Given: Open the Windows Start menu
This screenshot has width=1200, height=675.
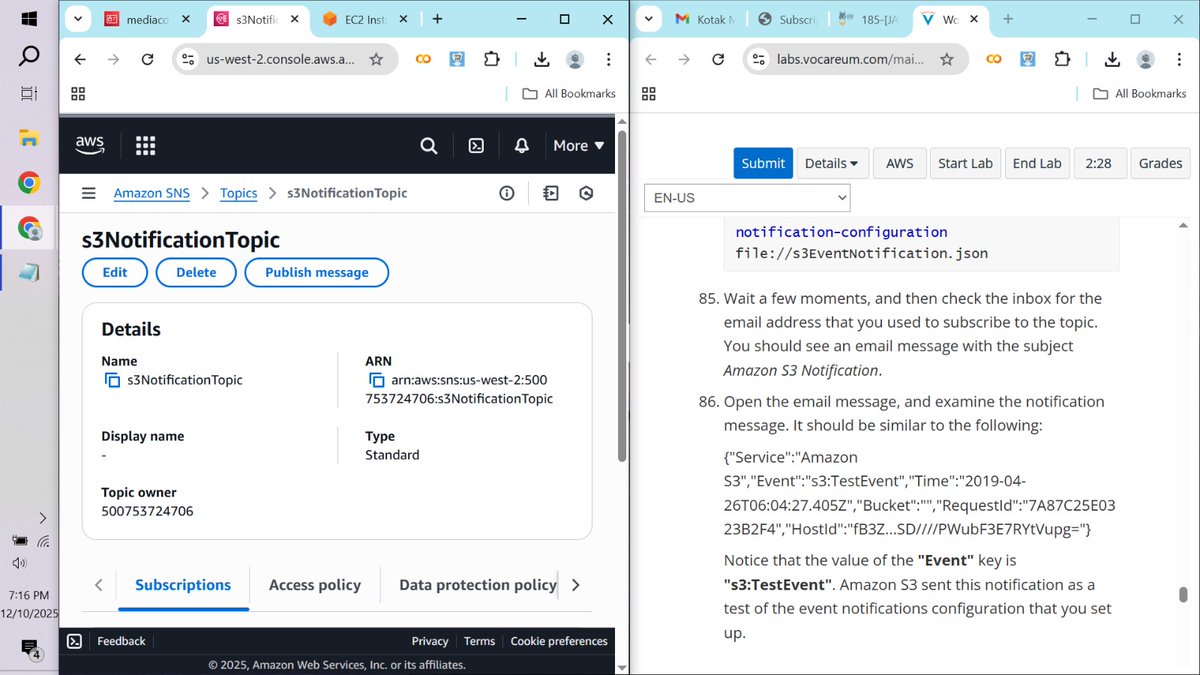Looking at the screenshot, I should click(x=29, y=19).
